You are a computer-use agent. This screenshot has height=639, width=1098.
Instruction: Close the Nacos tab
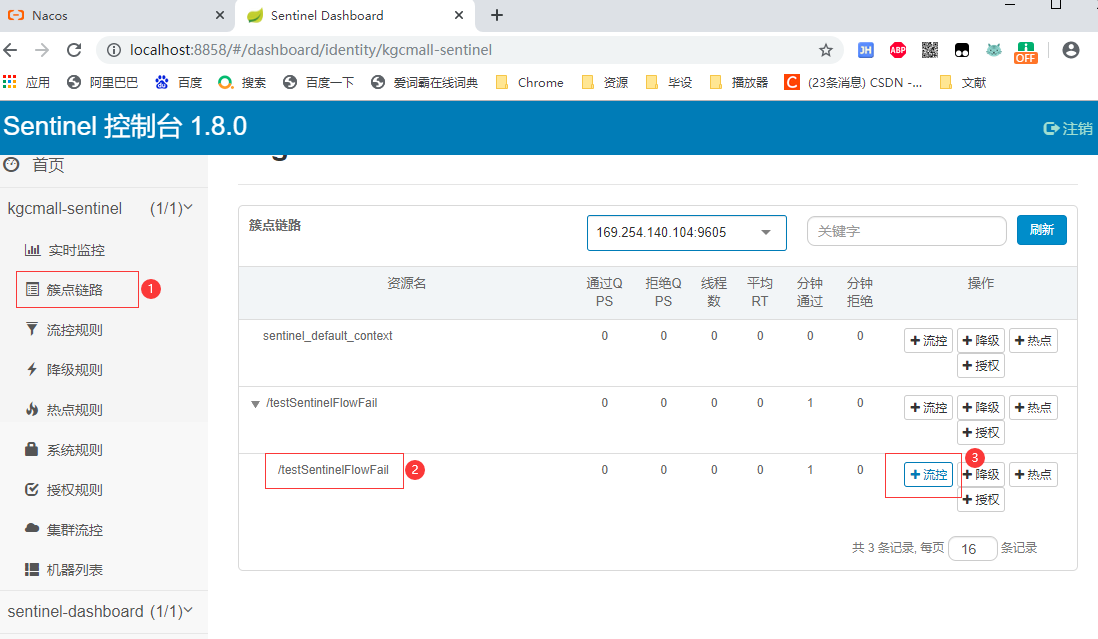click(x=220, y=15)
